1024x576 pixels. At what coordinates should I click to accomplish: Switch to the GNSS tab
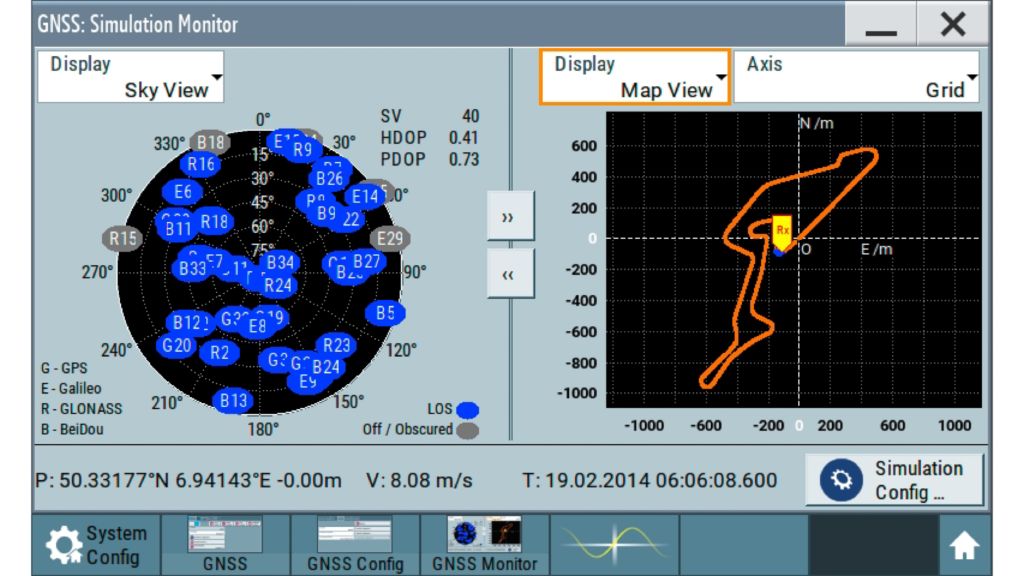click(225, 545)
